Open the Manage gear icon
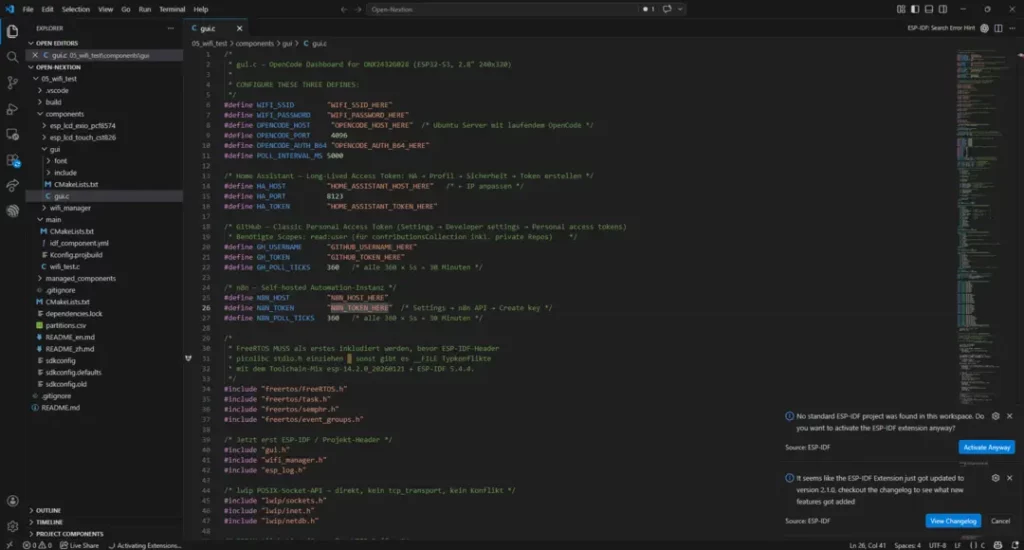The image size is (1024, 550). point(12,526)
